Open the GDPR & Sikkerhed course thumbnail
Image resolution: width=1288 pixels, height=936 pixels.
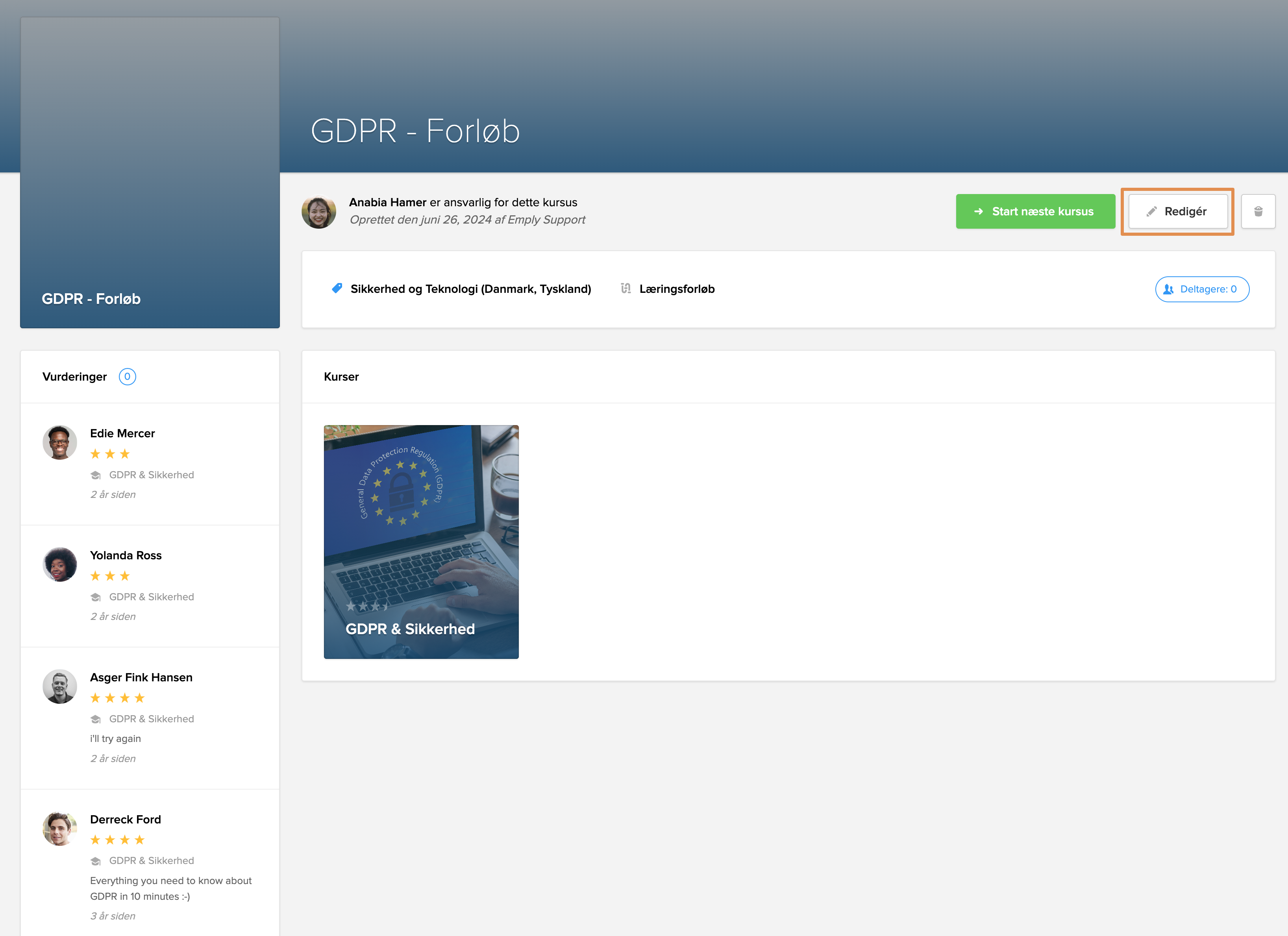(x=421, y=541)
